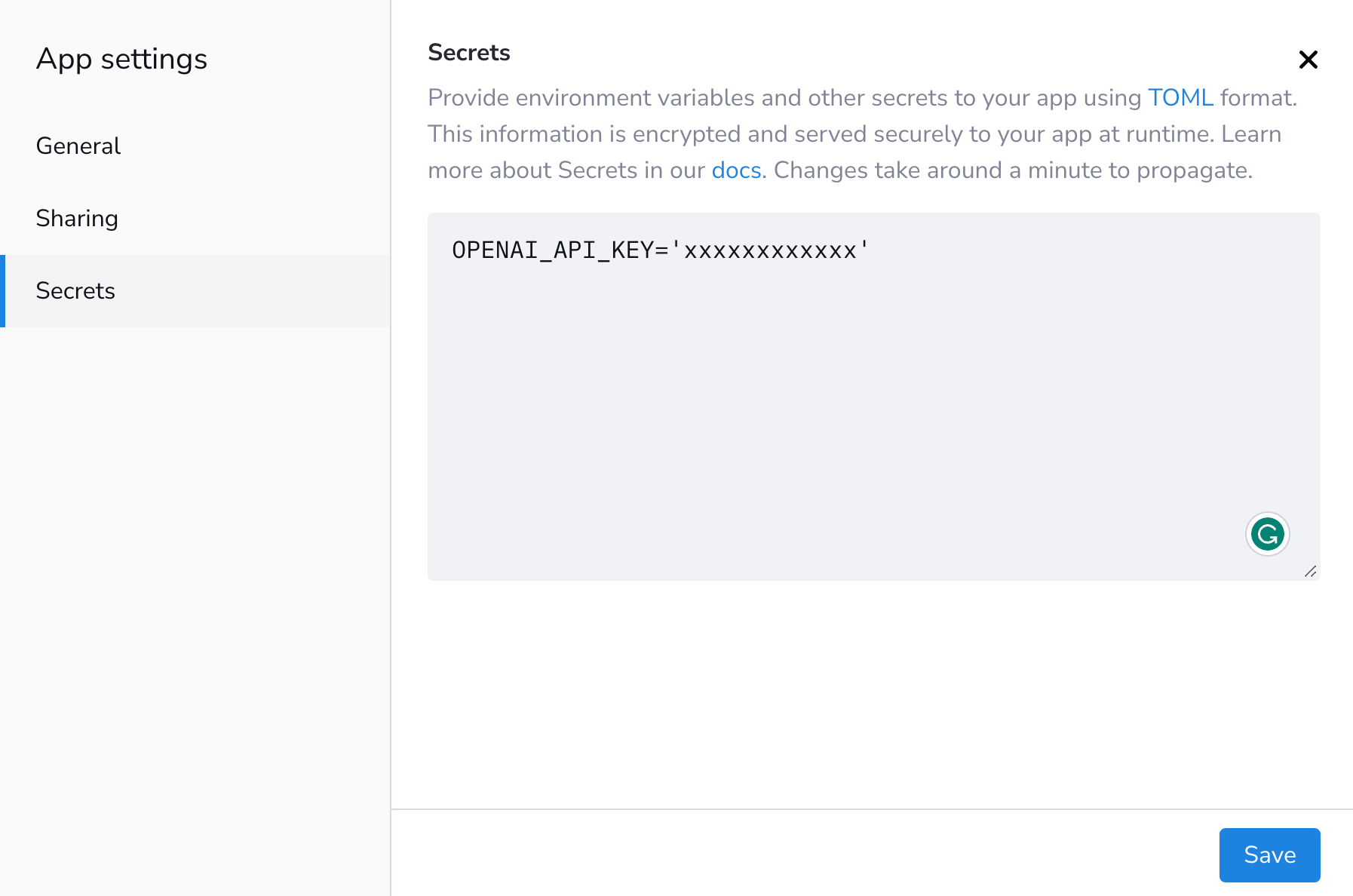Switch to the Sharing tab
The width and height of the screenshot is (1353, 896).
pos(77,218)
